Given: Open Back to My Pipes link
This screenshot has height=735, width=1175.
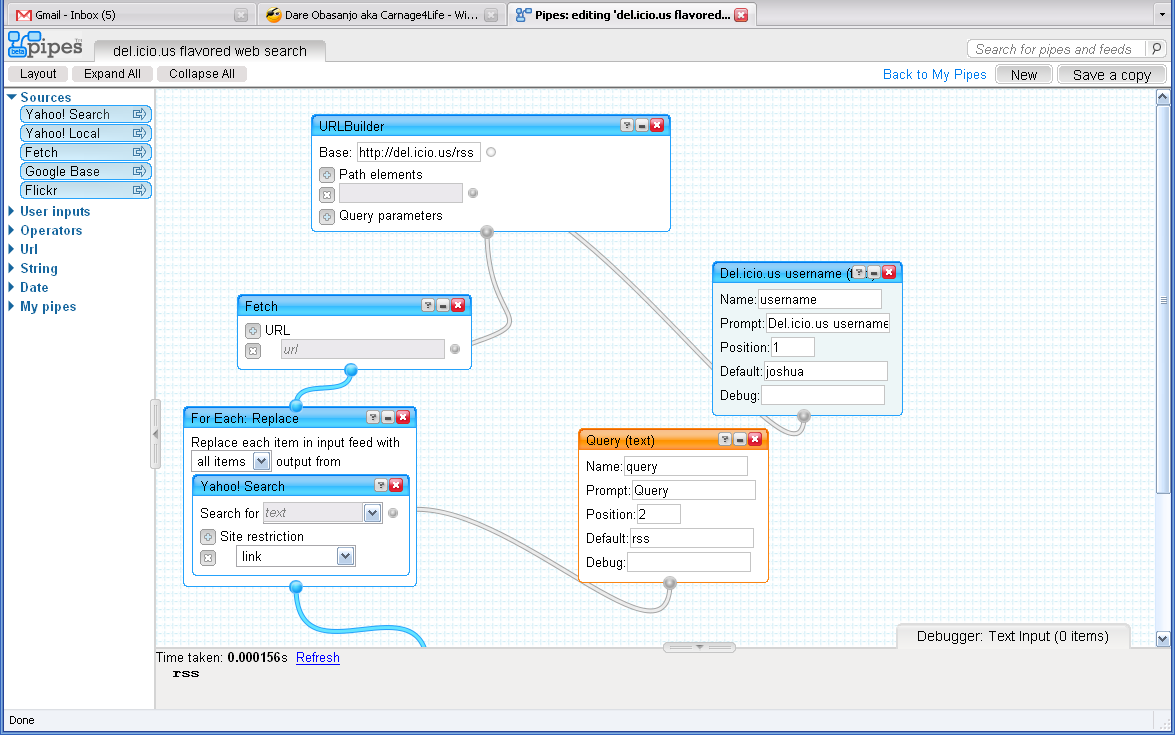Looking at the screenshot, I should tap(934, 74).
